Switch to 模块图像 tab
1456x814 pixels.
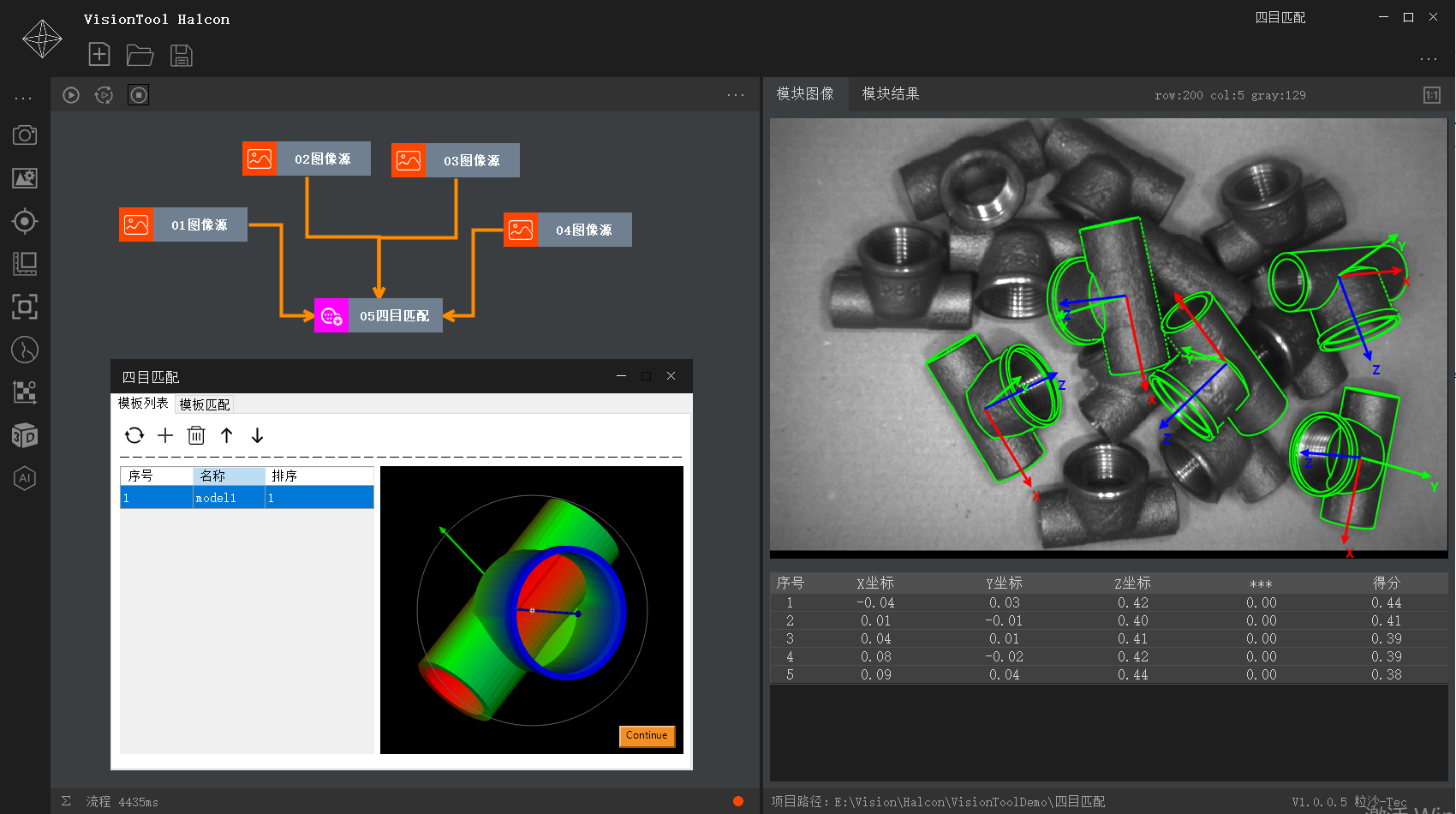pyautogui.click(x=805, y=94)
